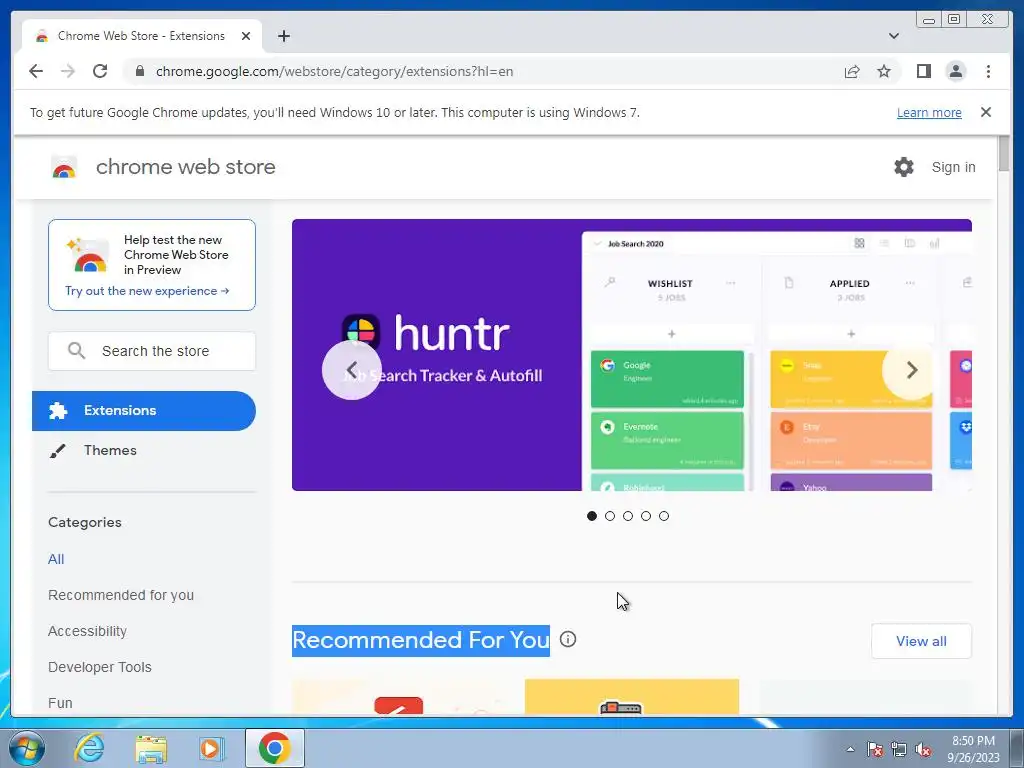Select the fourth carousel dot
The width and height of the screenshot is (1024, 768).
[646, 516]
